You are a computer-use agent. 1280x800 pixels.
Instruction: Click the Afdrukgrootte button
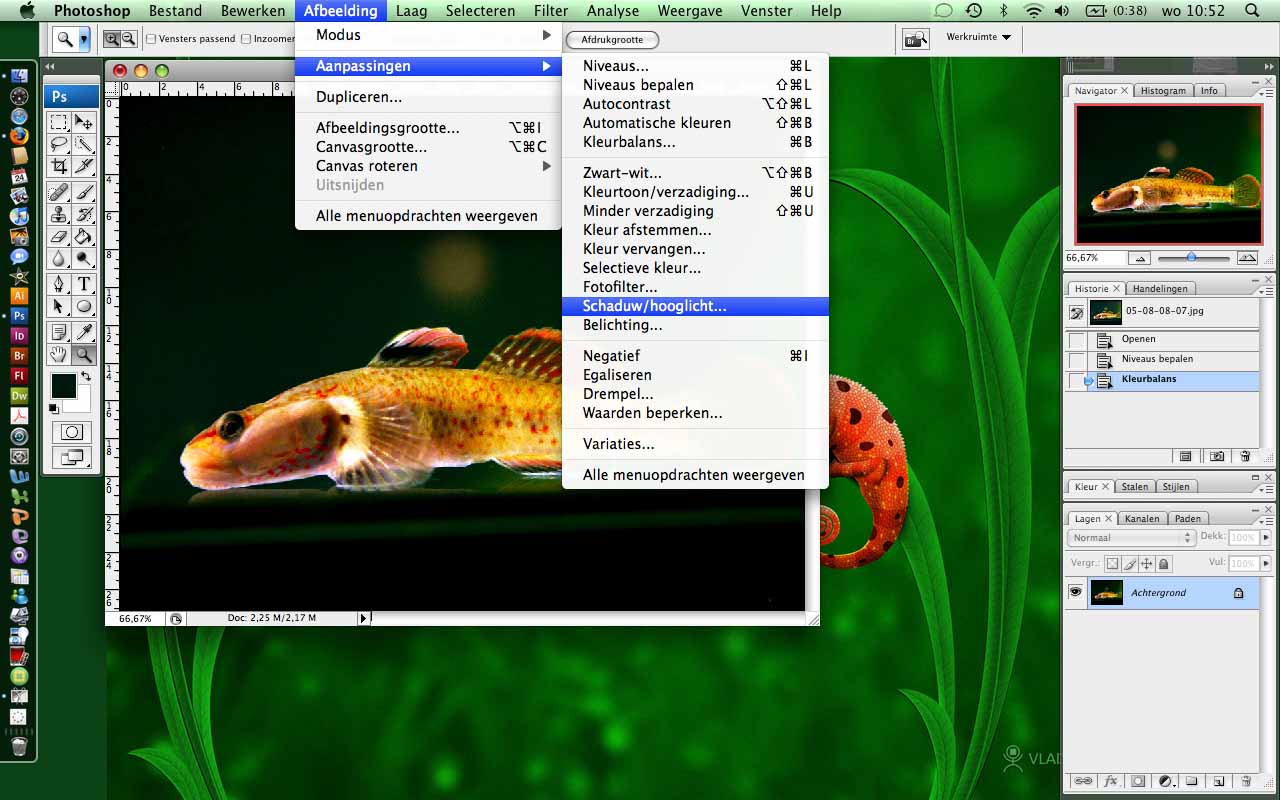(612, 40)
